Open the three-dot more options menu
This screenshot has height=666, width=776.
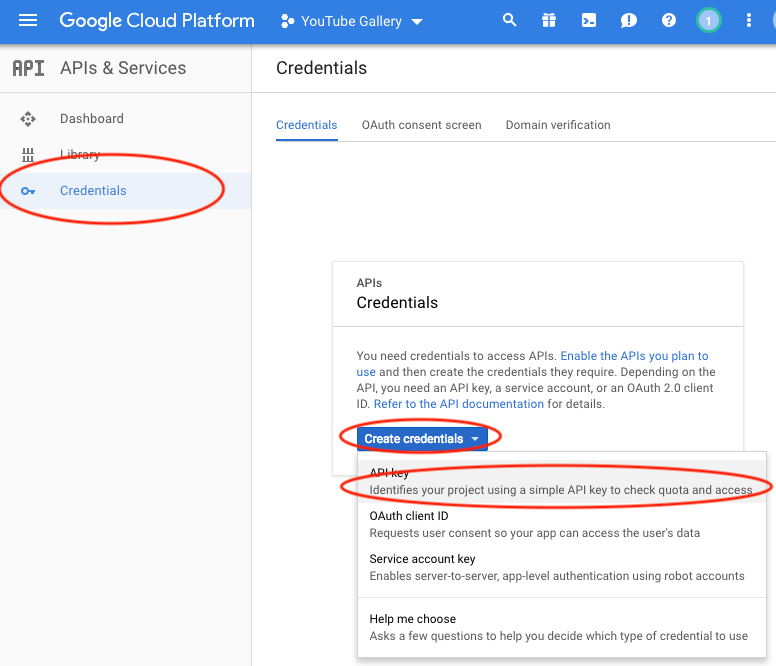pyautogui.click(x=750, y=21)
